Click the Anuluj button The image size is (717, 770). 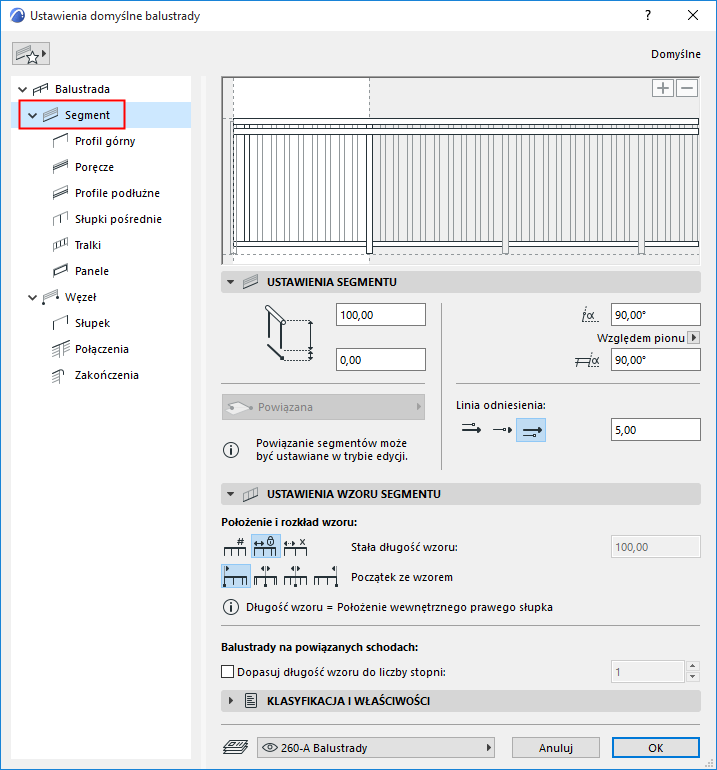(556, 748)
